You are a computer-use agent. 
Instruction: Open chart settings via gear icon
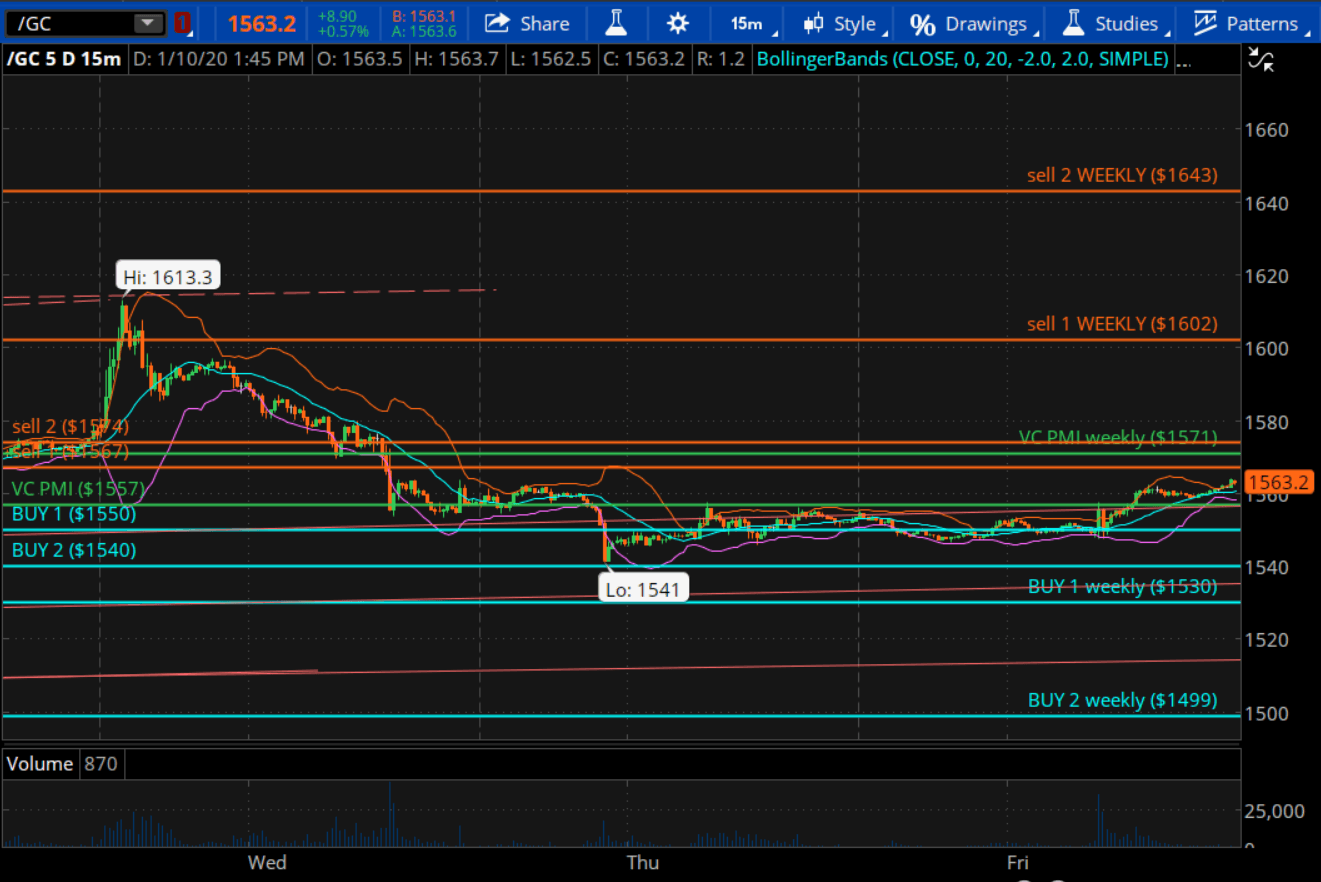click(x=677, y=23)
